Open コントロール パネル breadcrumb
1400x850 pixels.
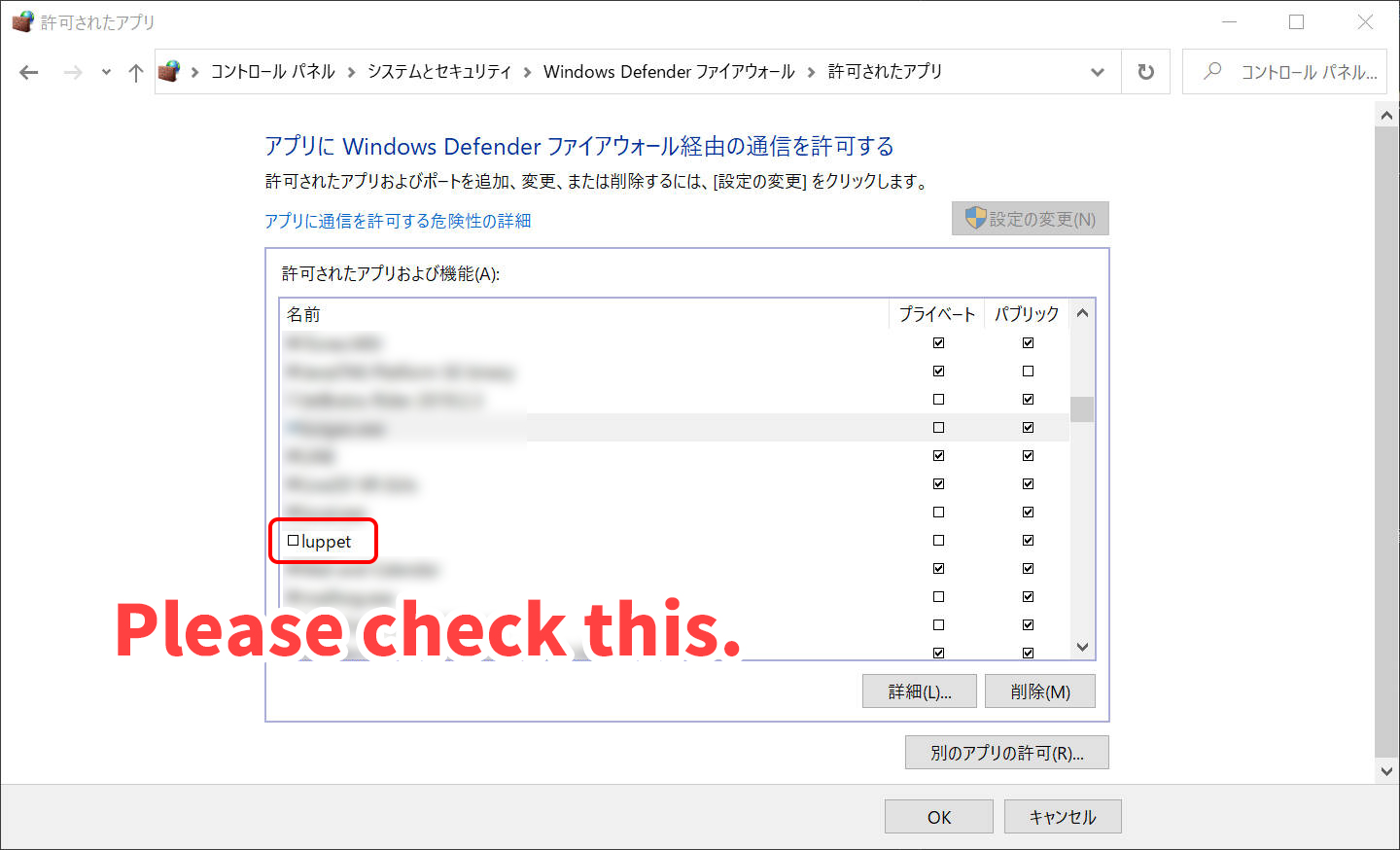pos(272,71)
